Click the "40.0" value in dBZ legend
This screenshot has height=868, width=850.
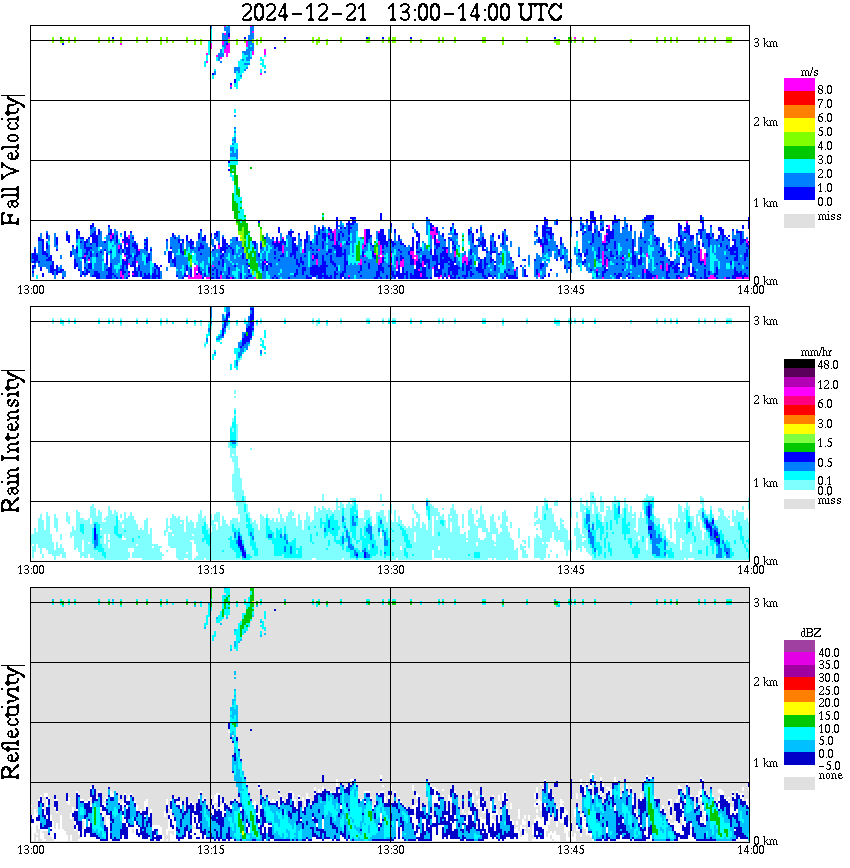828,653
